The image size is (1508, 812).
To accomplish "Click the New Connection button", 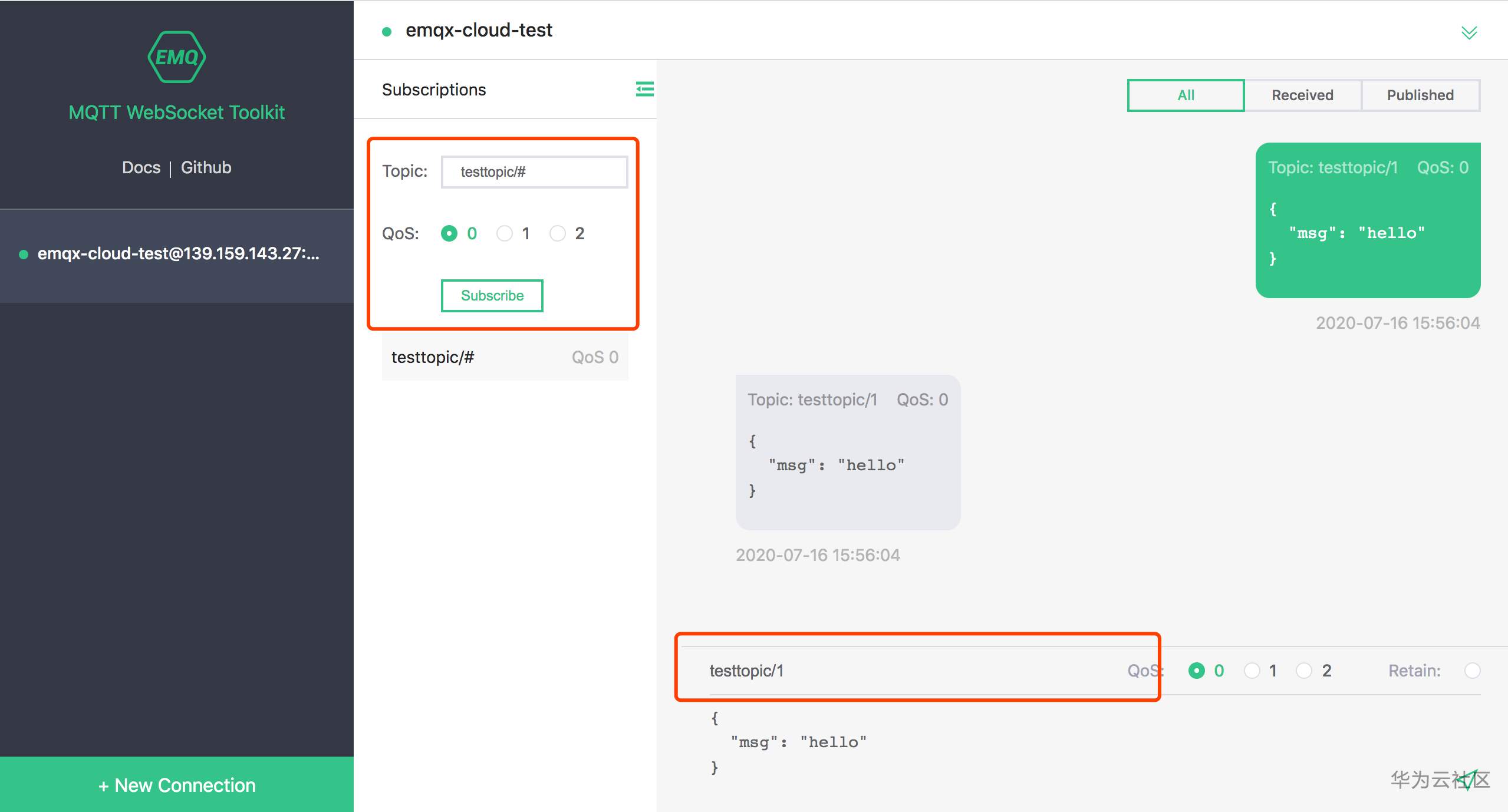I will (177, 784).
